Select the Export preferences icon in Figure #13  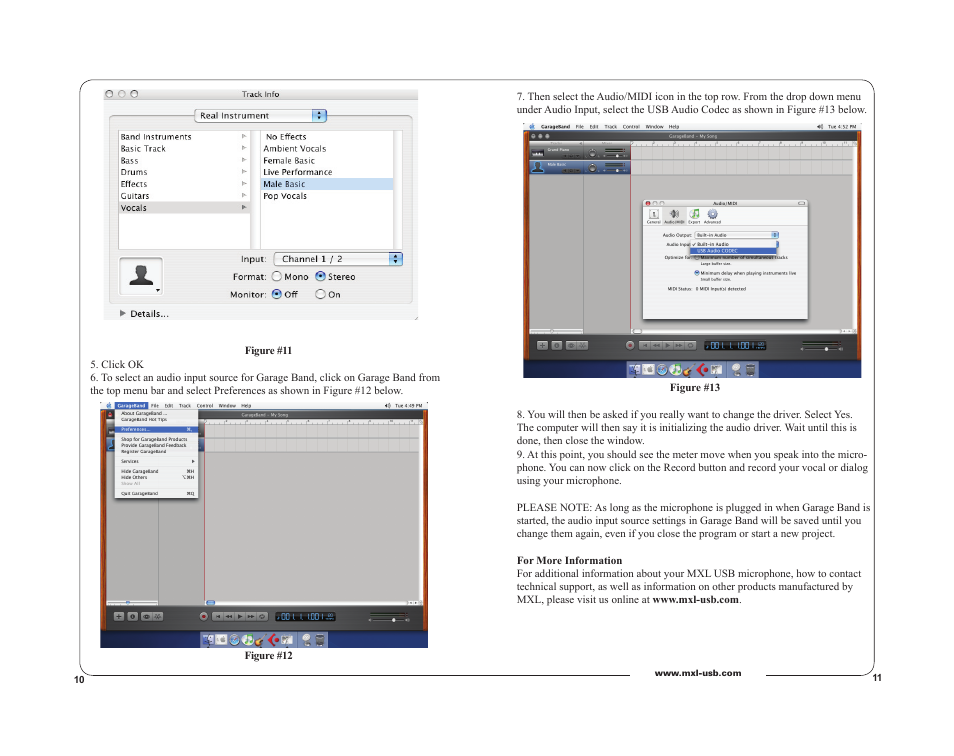694,216
